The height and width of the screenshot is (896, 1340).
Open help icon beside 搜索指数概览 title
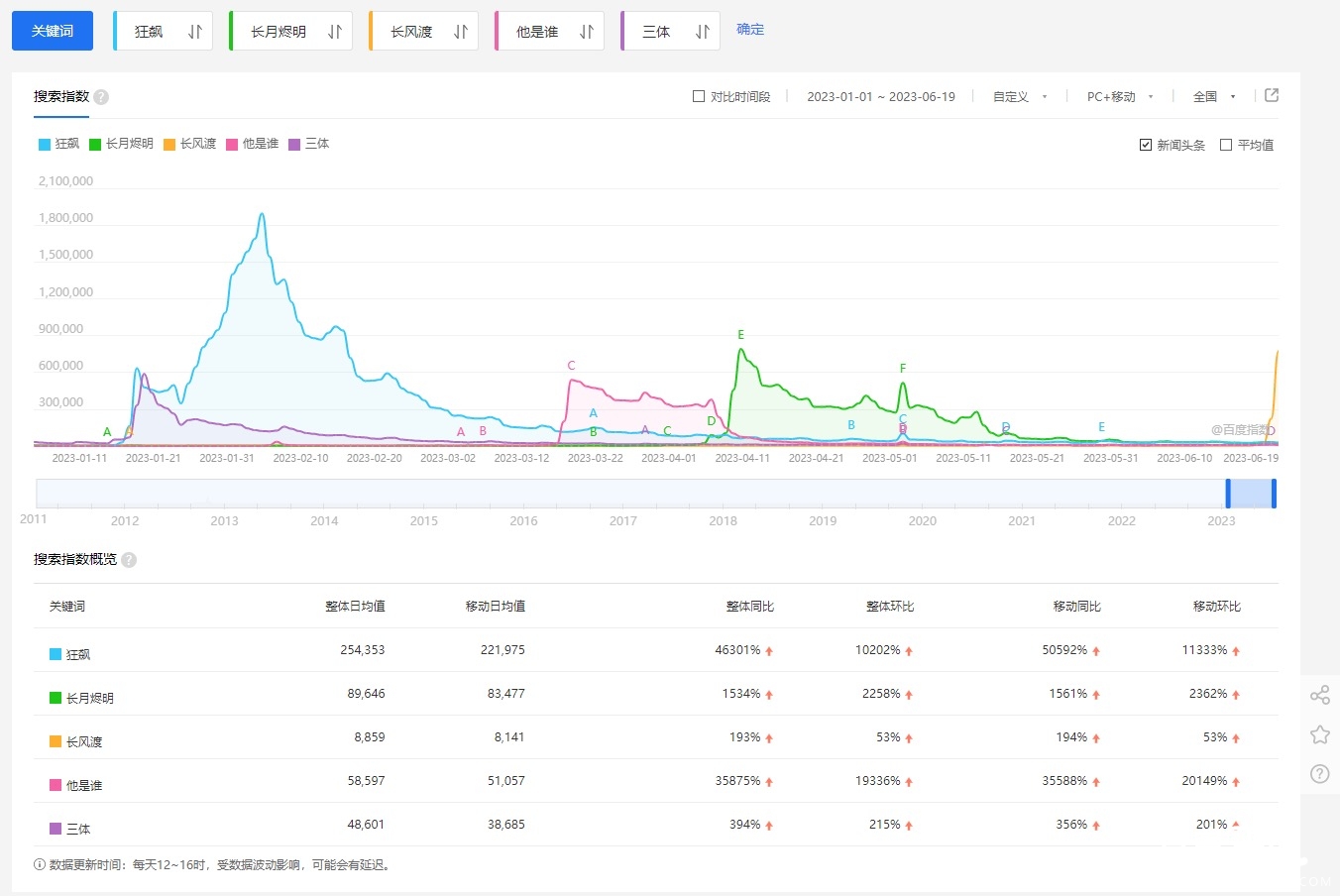click(129, 560)
